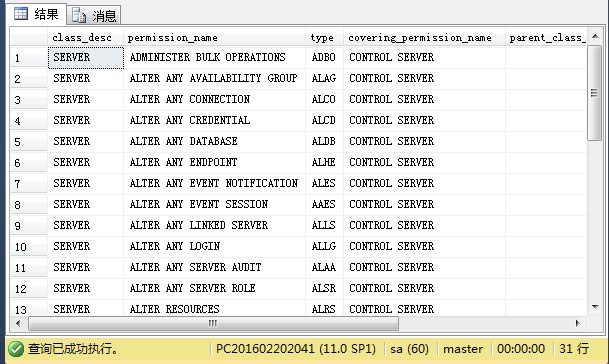
Task: Click the horizontal scrollbar thumb
Action: [x=213, y=323]
